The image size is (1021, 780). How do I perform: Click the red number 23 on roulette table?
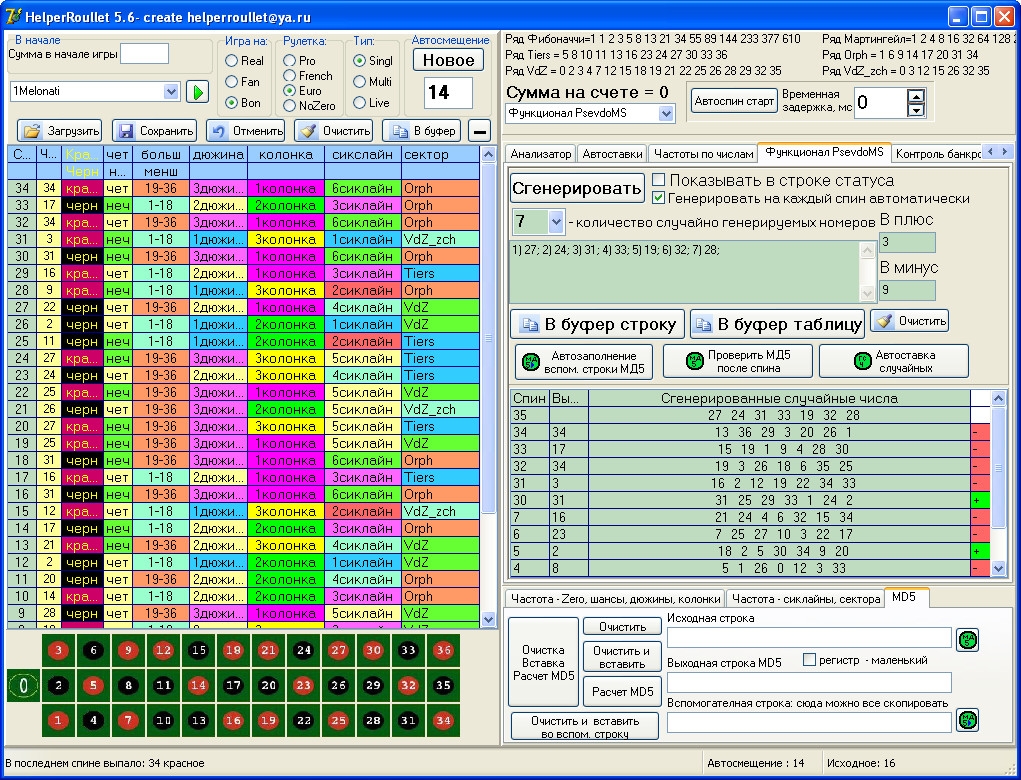tap(303, 686)
